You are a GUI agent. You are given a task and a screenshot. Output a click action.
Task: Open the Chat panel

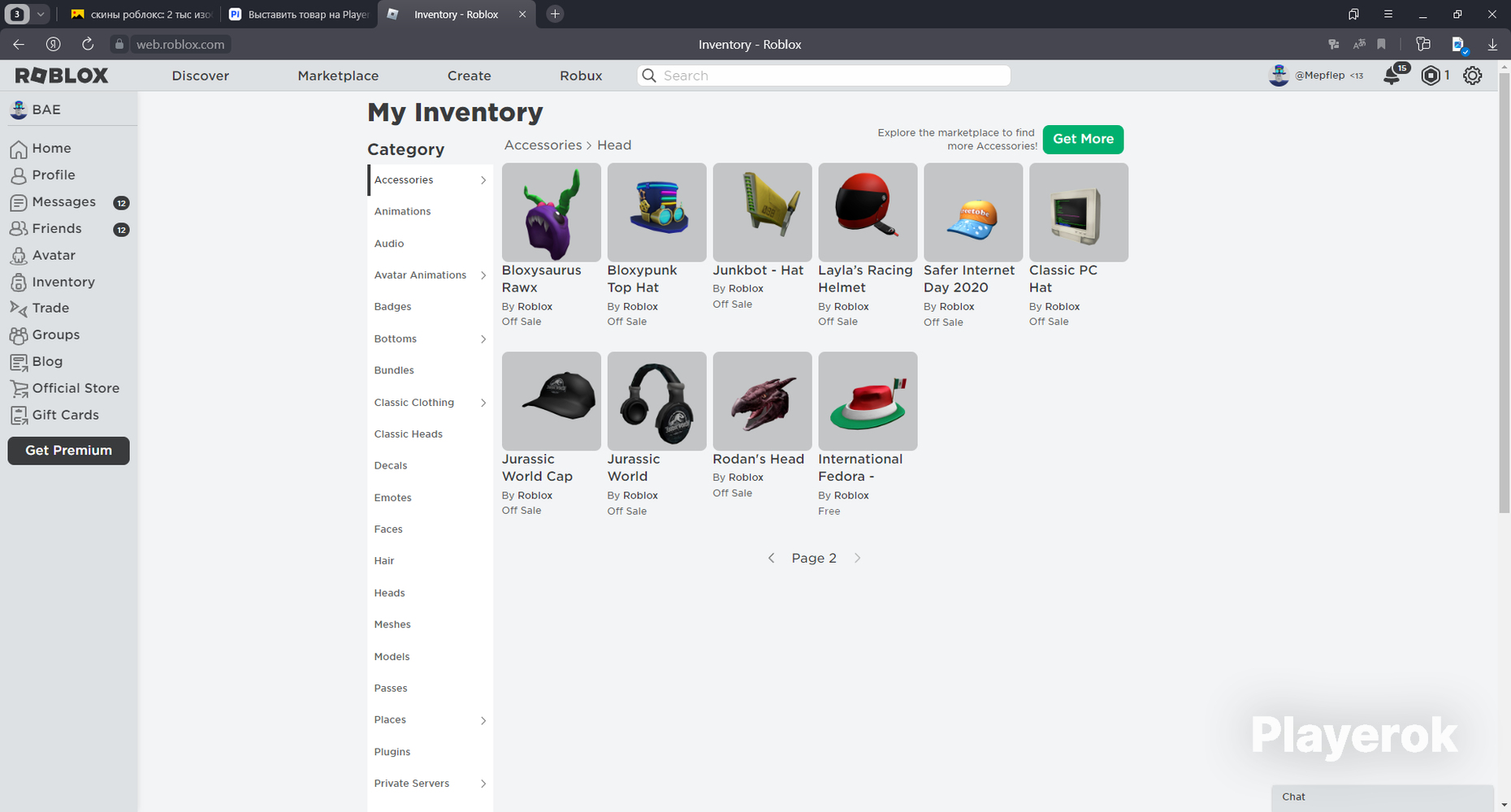1383,797
